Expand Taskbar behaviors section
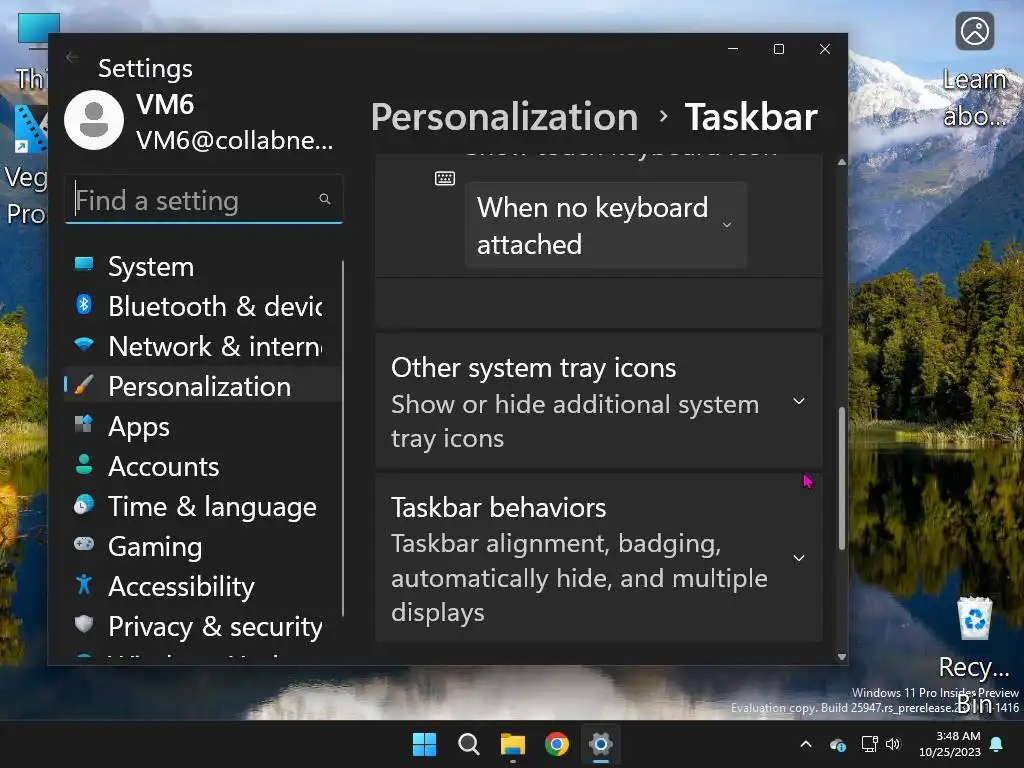The image size is (1024, 768). pos(598,558)
